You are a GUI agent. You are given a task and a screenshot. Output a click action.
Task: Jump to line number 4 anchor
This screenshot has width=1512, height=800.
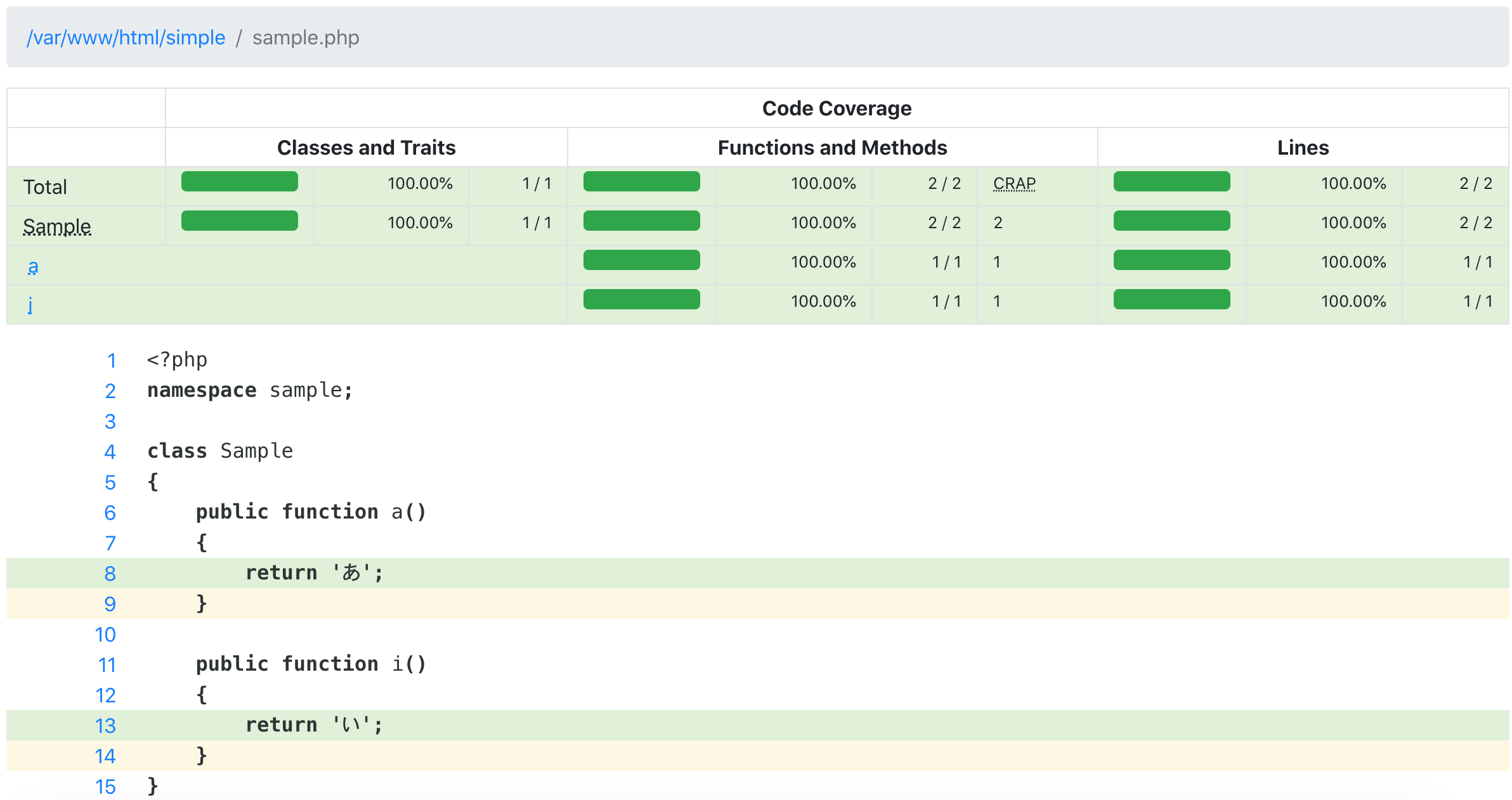pos(110,451)
